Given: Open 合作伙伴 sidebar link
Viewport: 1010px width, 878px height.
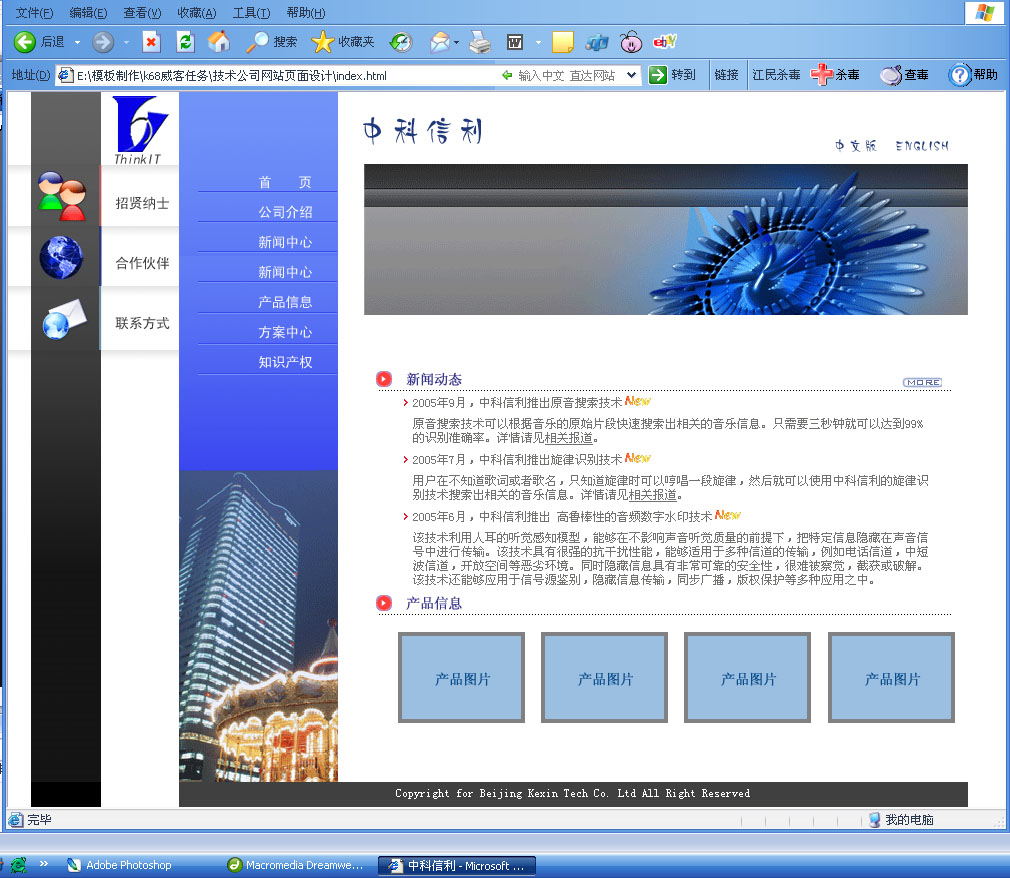Looking at the screenshot, I should coord(142,263).
